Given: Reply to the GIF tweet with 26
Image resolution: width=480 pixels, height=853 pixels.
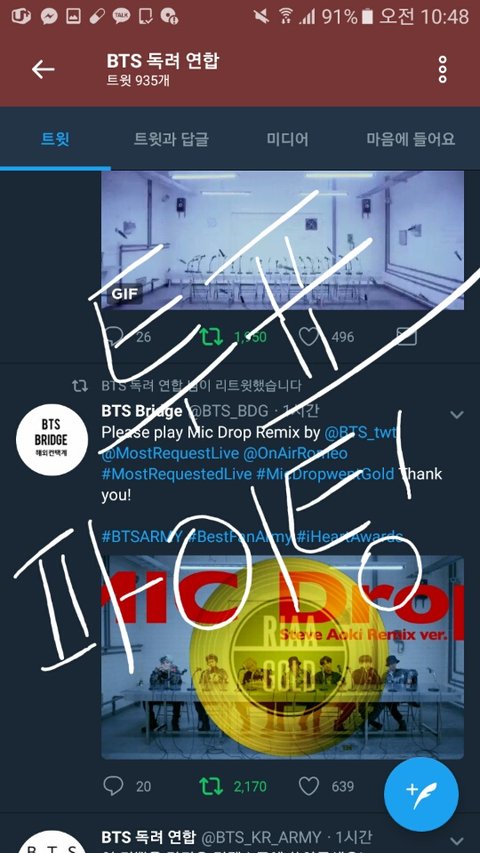Looking at the screenshot, I should point(113,337).
